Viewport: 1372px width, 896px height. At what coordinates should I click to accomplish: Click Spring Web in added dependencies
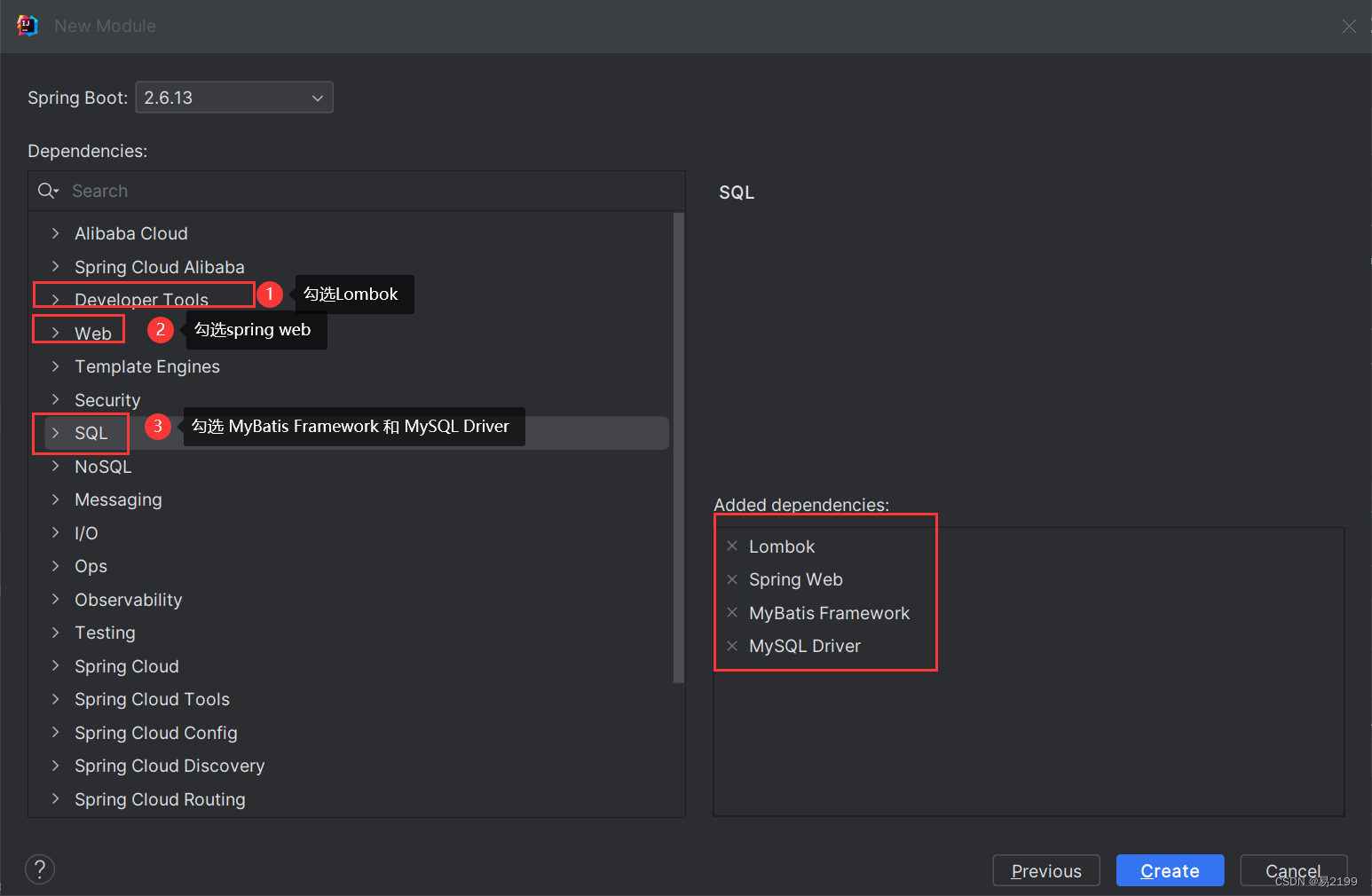796,579
